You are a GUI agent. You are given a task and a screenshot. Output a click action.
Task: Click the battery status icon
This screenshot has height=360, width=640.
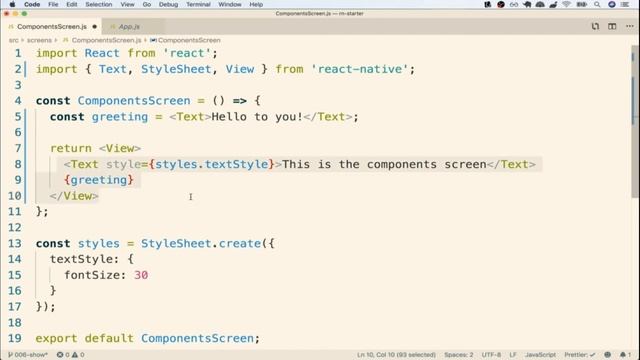tap(582, 4)
